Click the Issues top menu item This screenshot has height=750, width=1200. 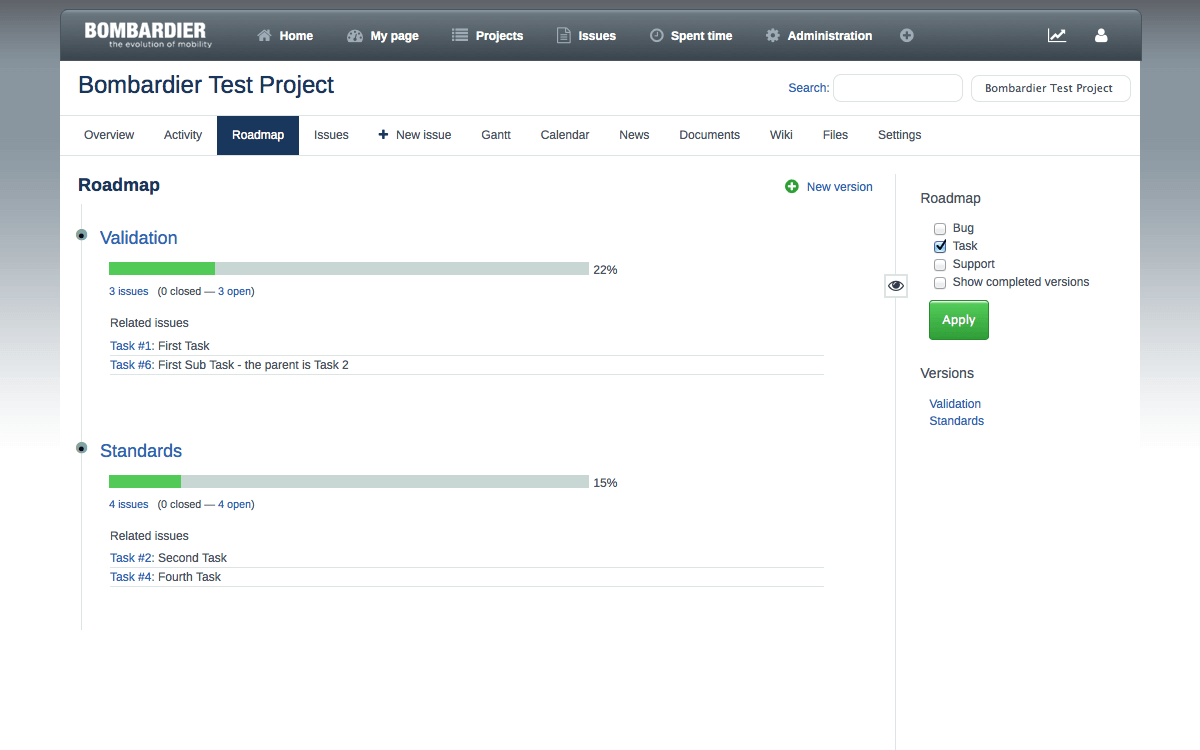click(x=586, y=35)
